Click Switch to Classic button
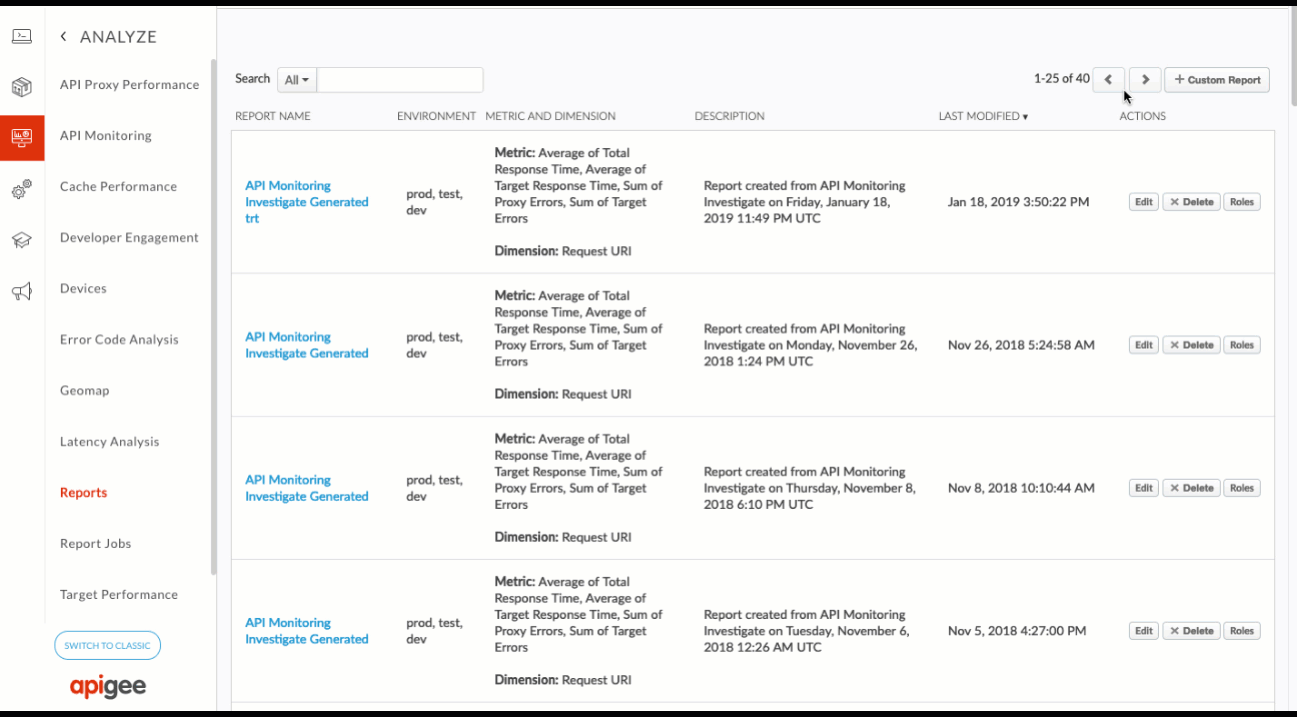Image resolution: width=1297 pixels, height=717 pixels. [107, 646]
